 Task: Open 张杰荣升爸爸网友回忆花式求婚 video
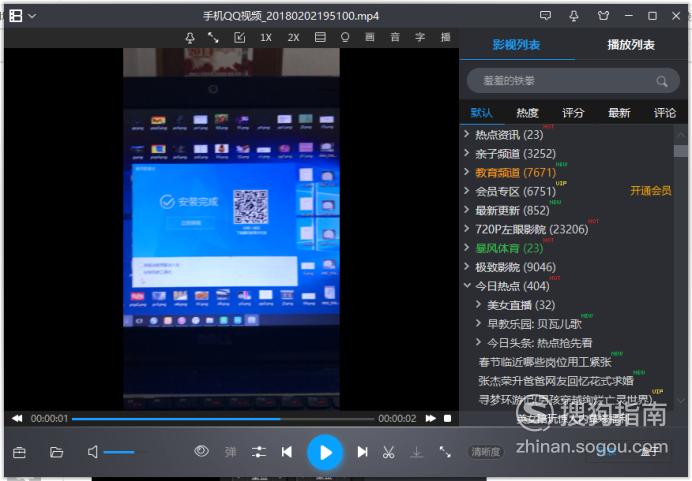[x=556, y=381]
